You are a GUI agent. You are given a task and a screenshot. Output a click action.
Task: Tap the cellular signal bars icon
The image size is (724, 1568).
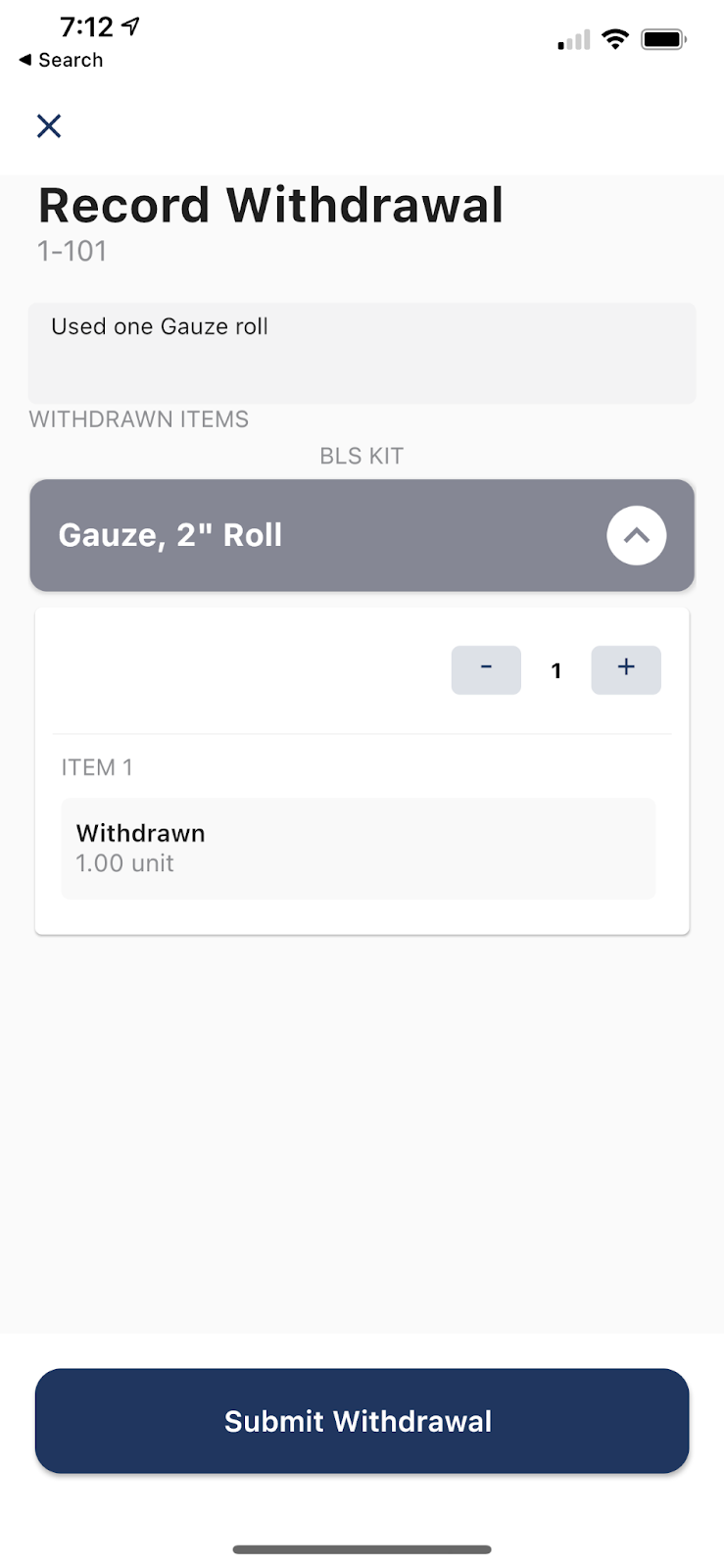click(x=574, y=40)
